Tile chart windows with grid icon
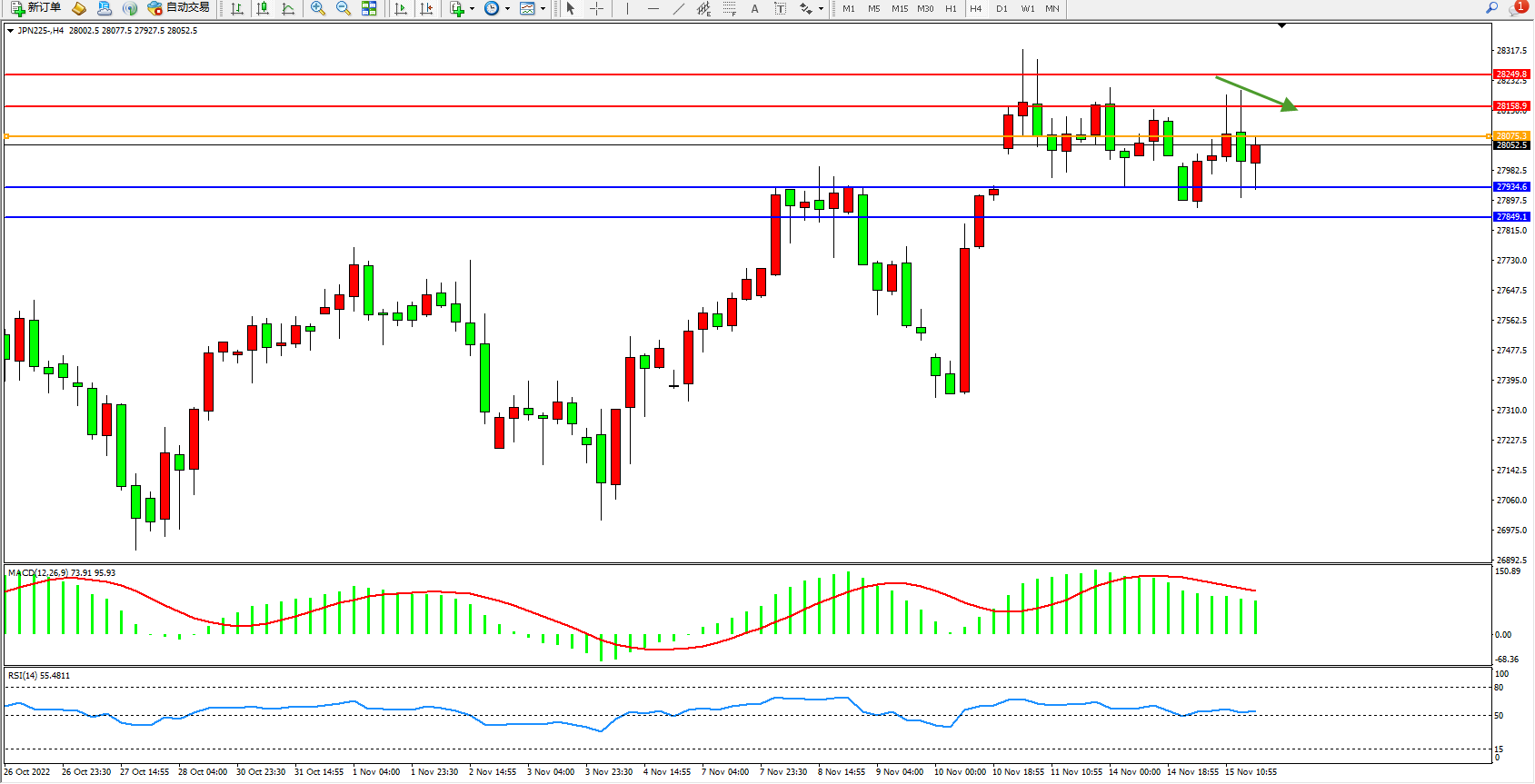The width and height of the screenshot is (1535, 784). coord(369,8)
